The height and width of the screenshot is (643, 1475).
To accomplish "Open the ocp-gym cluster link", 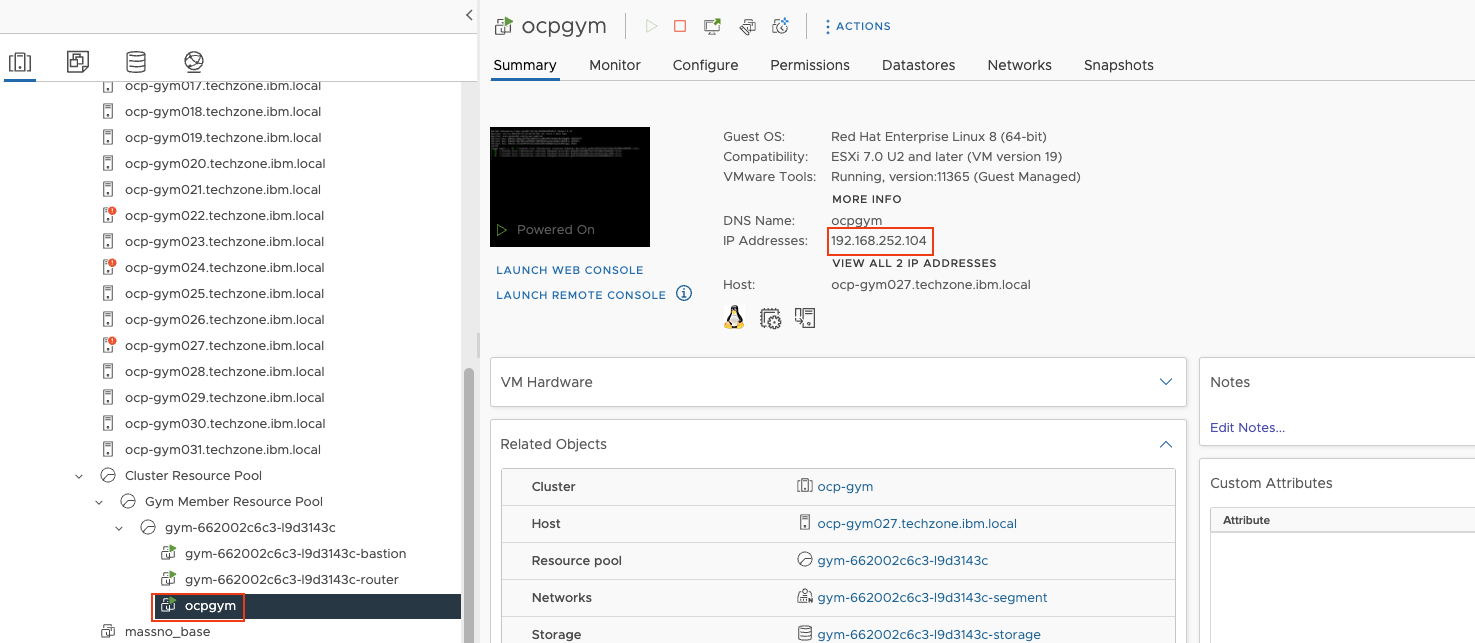I will tap(845, 486).
